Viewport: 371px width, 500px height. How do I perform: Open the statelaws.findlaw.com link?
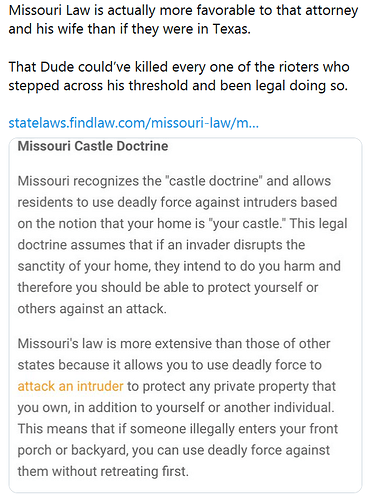point(133,123)
